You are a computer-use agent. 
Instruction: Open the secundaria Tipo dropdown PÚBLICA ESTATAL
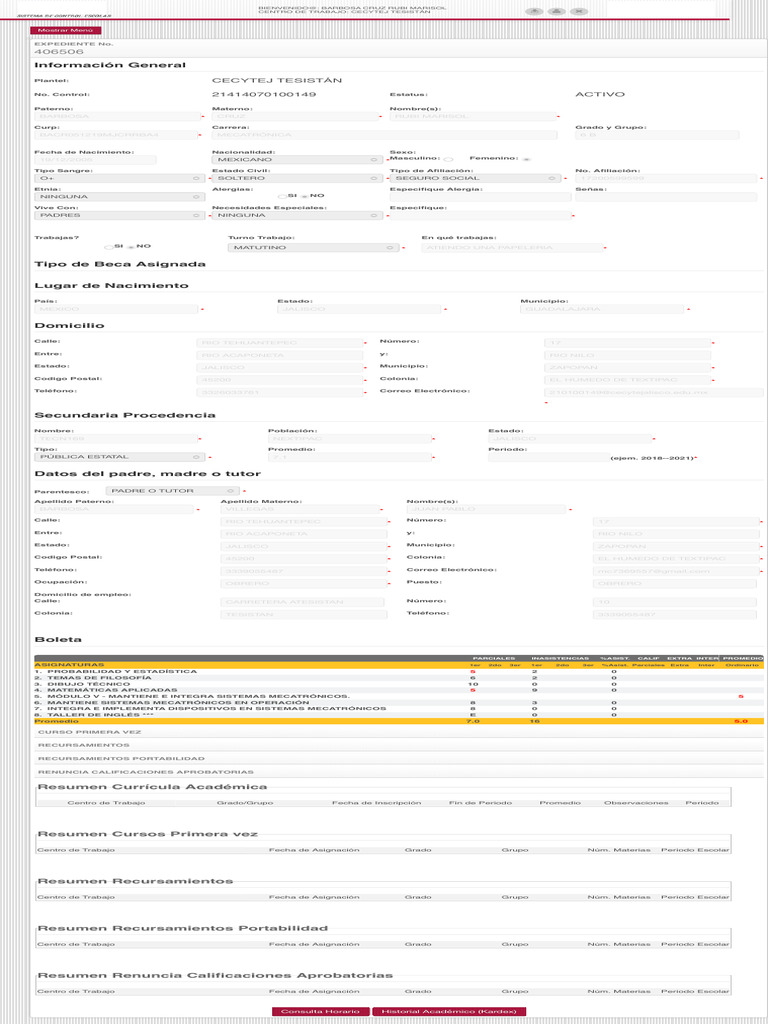120,457
